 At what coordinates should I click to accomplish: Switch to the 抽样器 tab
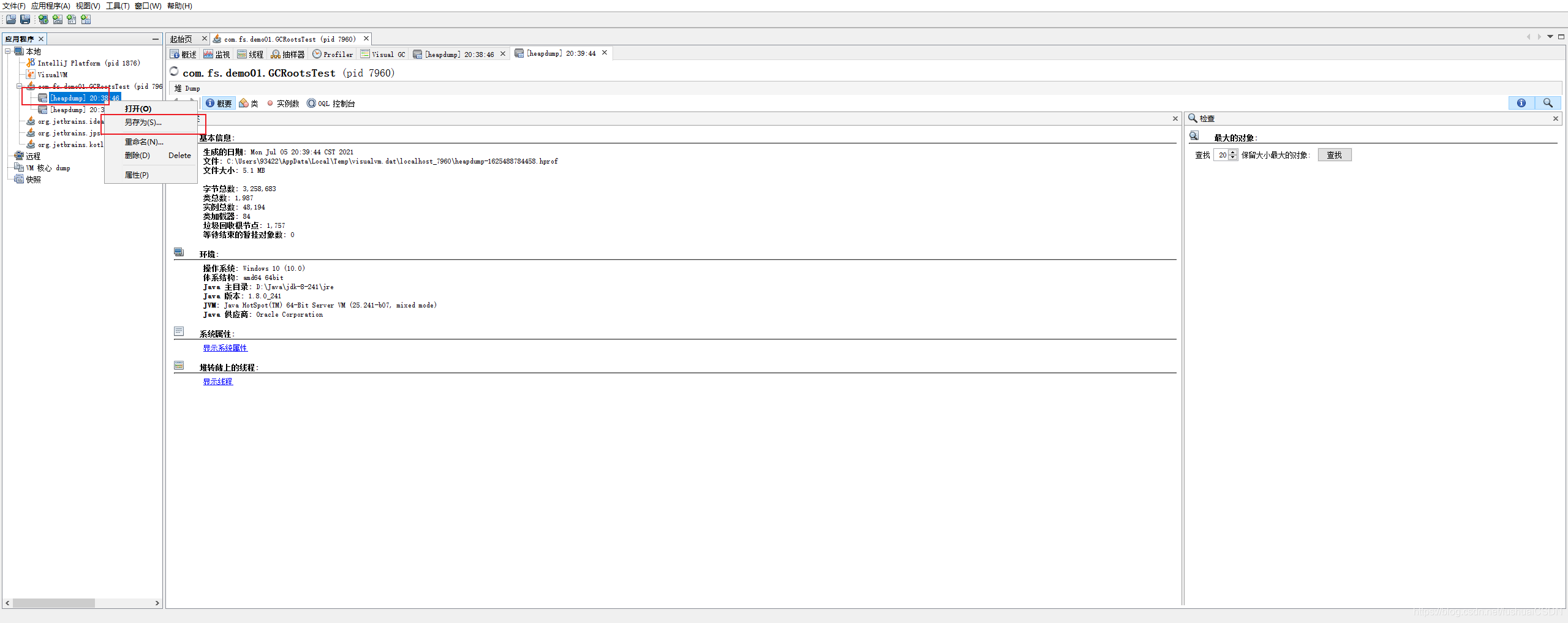click(288, 55)
